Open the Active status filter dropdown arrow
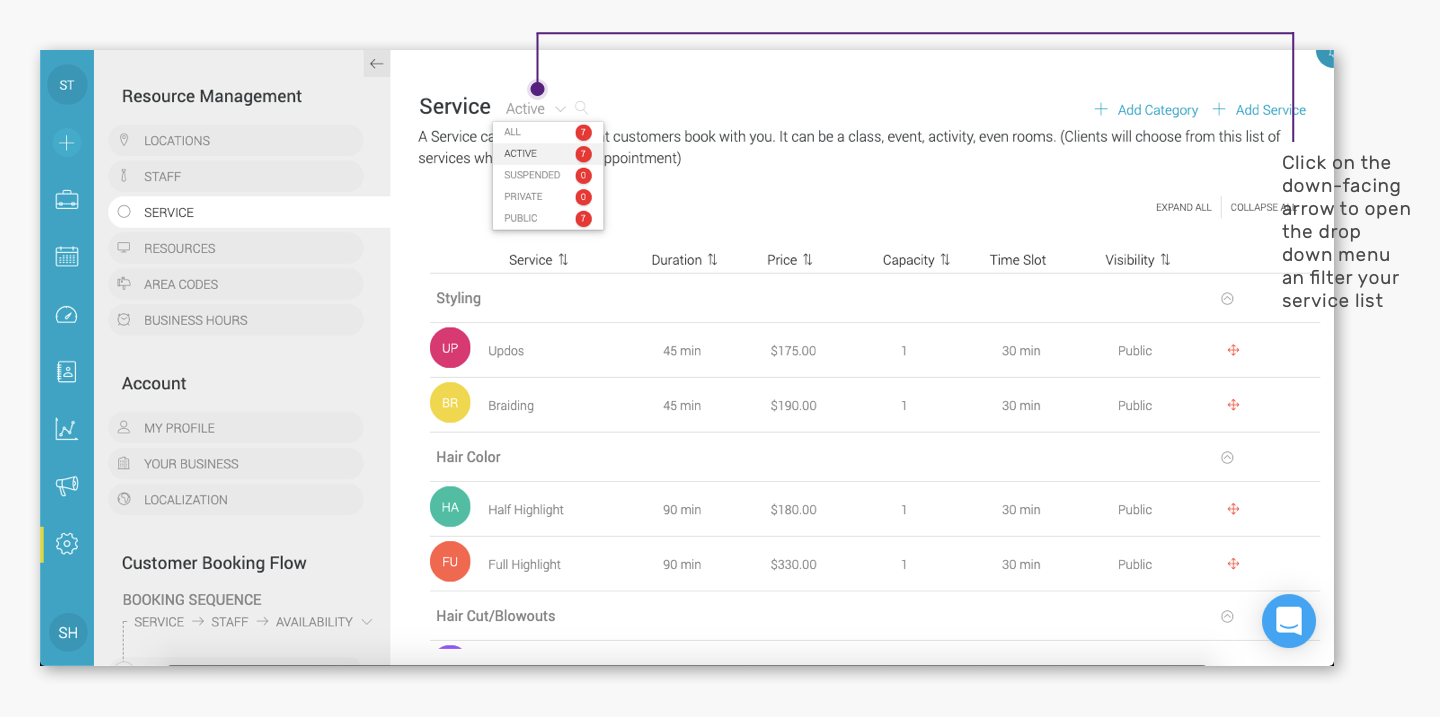Screen dimensions: 1440x718 tap(560, 109)
